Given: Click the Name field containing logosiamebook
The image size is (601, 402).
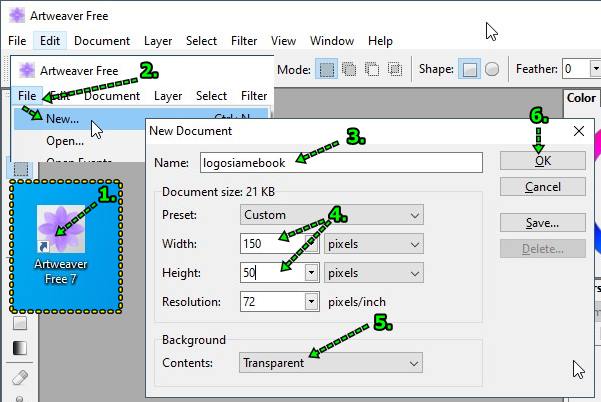Looking at the screenshot, I should (341, 162).
